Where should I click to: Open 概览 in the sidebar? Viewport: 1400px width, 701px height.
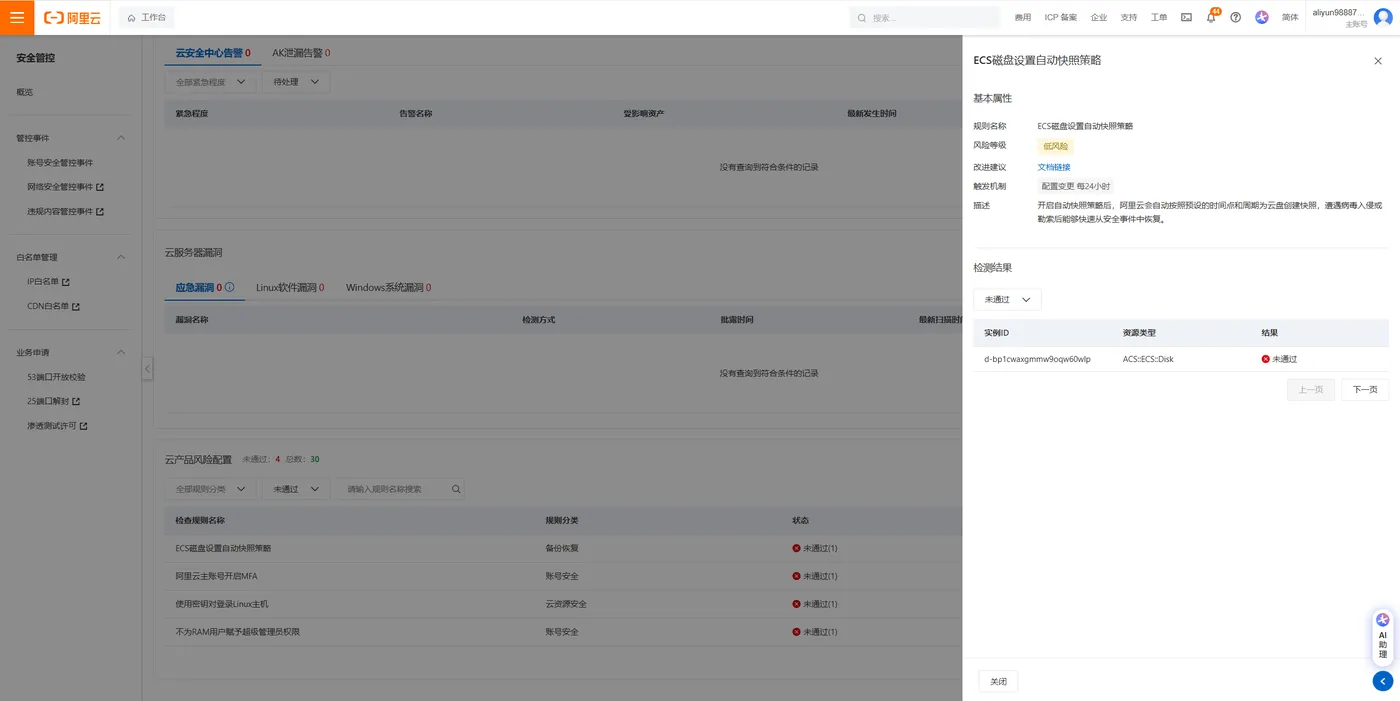[x=25, y=92]
